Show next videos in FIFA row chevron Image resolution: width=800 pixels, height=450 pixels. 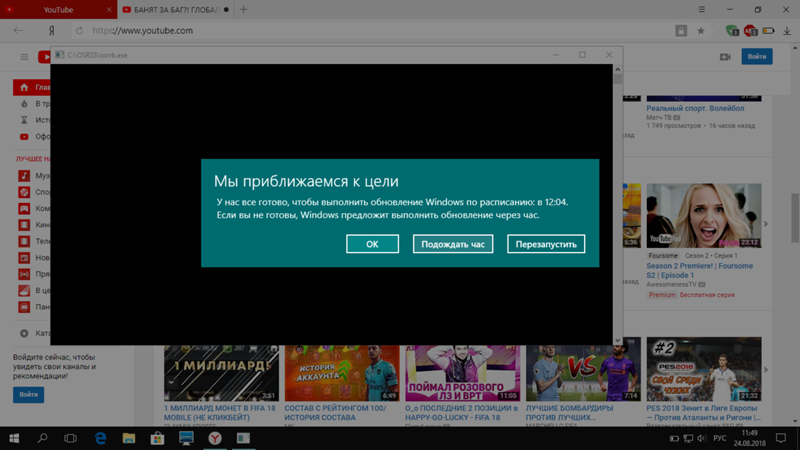(x=765, y=369)
